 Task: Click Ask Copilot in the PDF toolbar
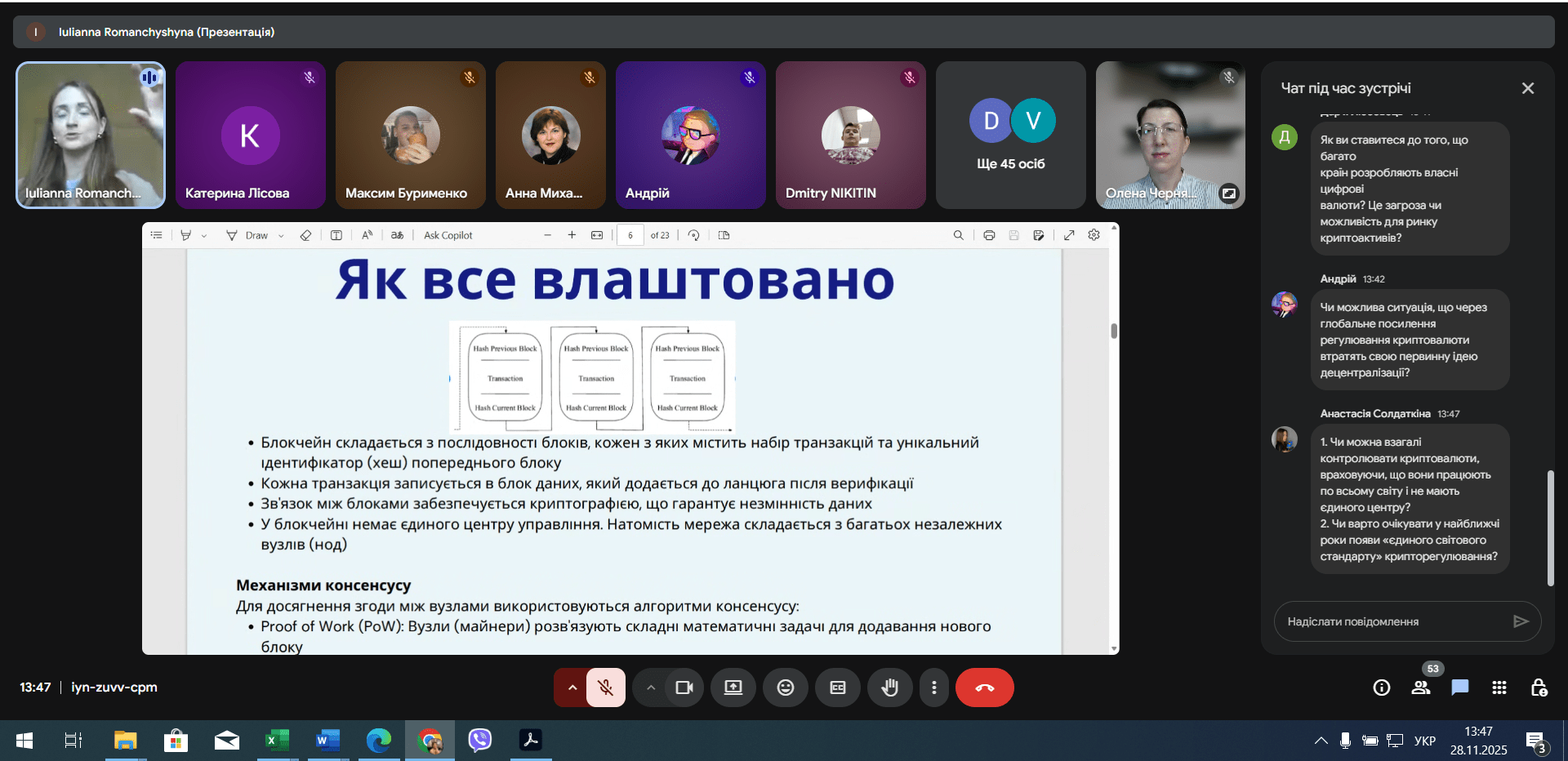point(448,236)
